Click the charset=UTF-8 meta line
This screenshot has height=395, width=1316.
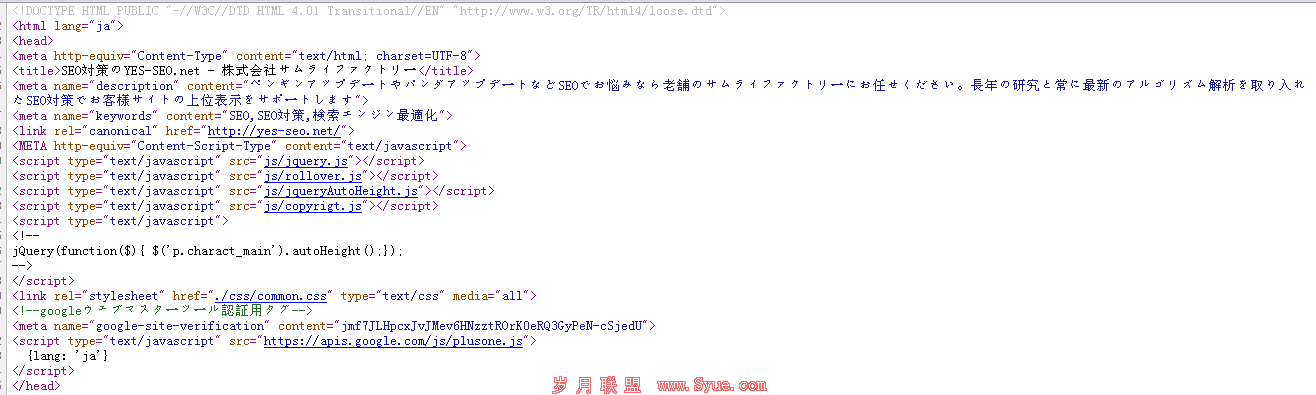click(247, 56)
